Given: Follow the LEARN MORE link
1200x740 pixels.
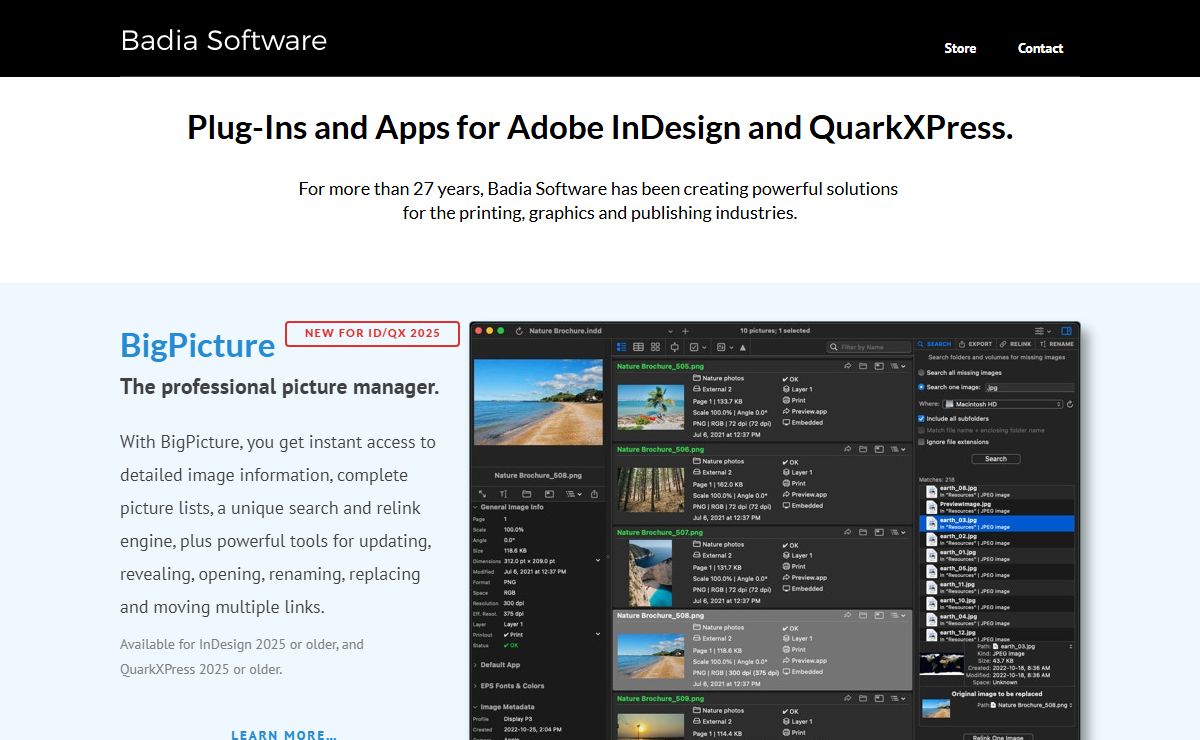Looking at the screenshot, I should pyautogui.click(x=284, y=735).
